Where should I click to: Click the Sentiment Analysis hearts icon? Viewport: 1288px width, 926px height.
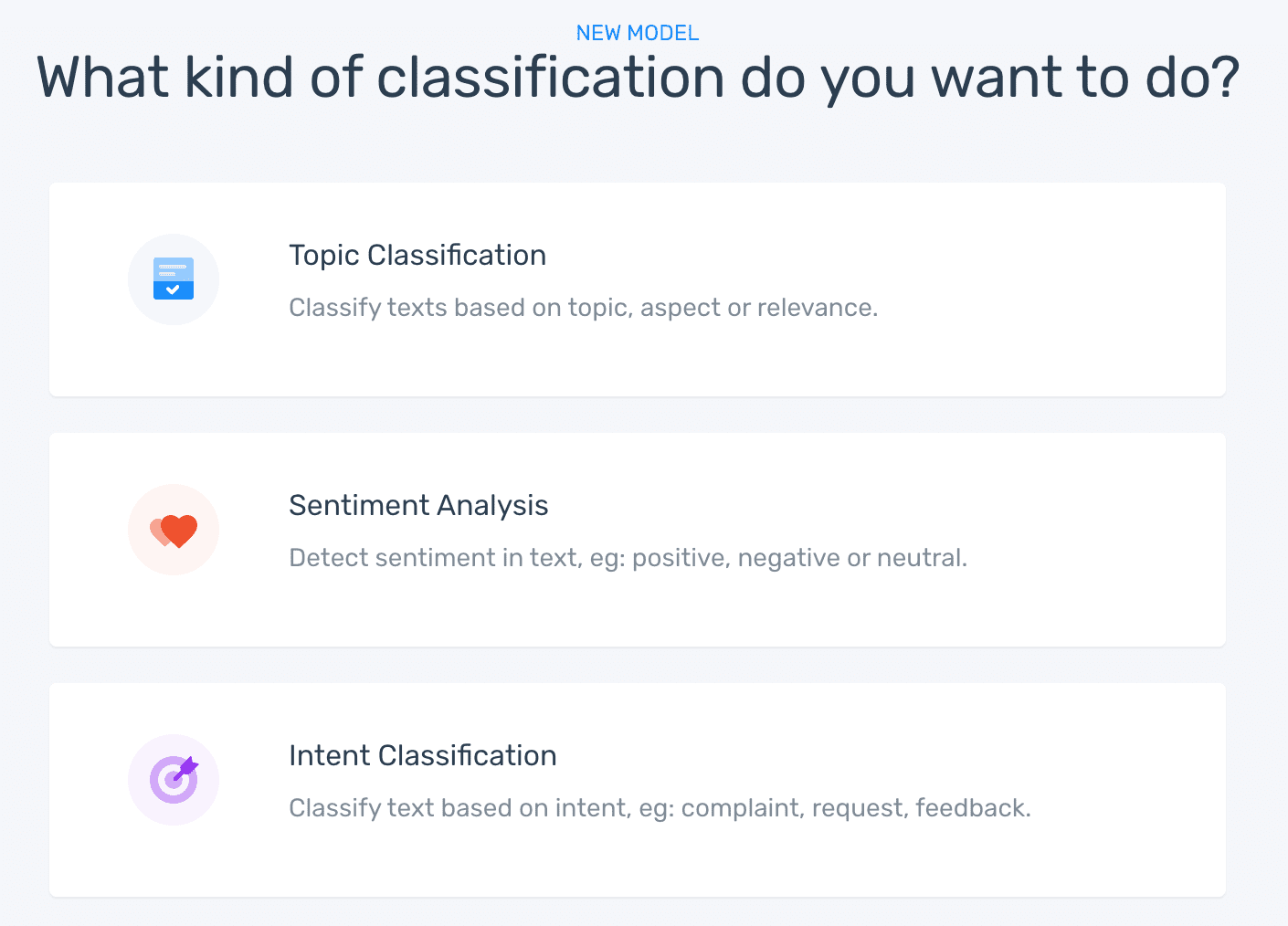[174, 530]
